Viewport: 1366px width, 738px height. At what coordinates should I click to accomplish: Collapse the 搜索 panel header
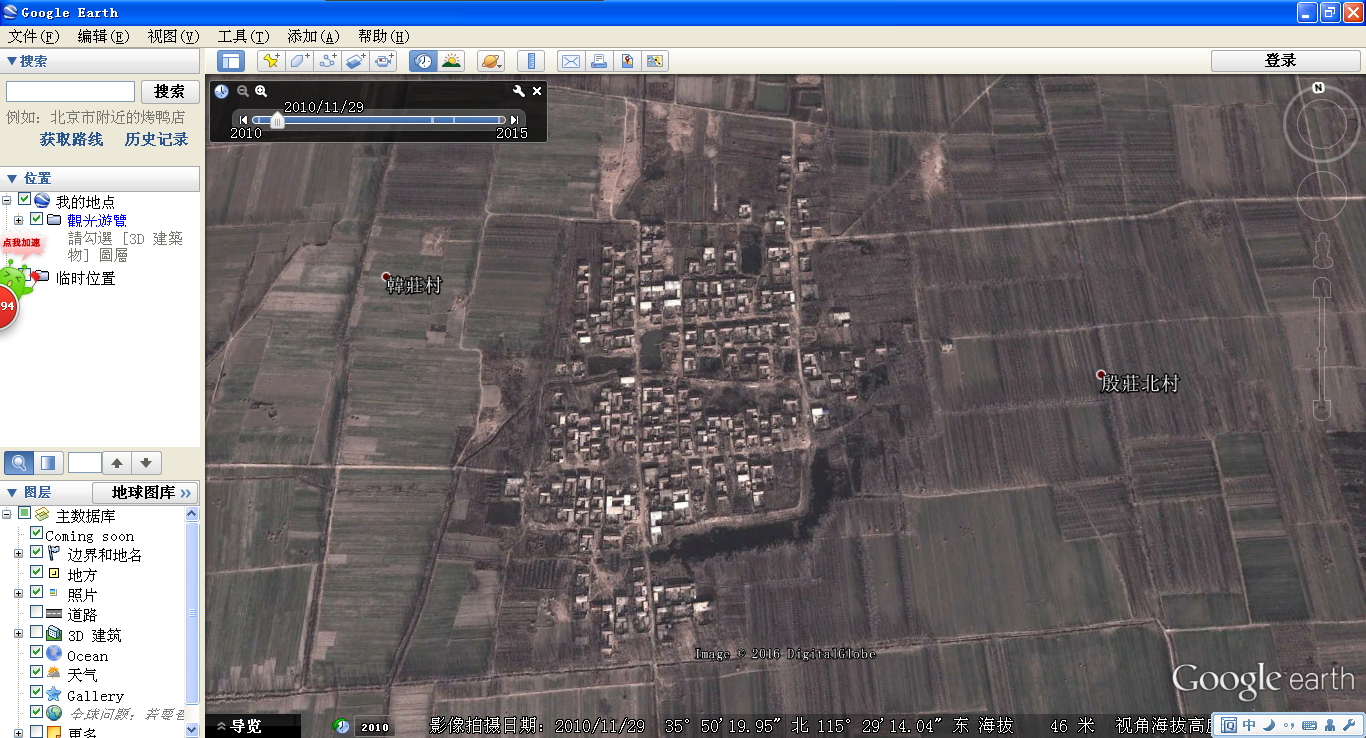coord(100,61)
